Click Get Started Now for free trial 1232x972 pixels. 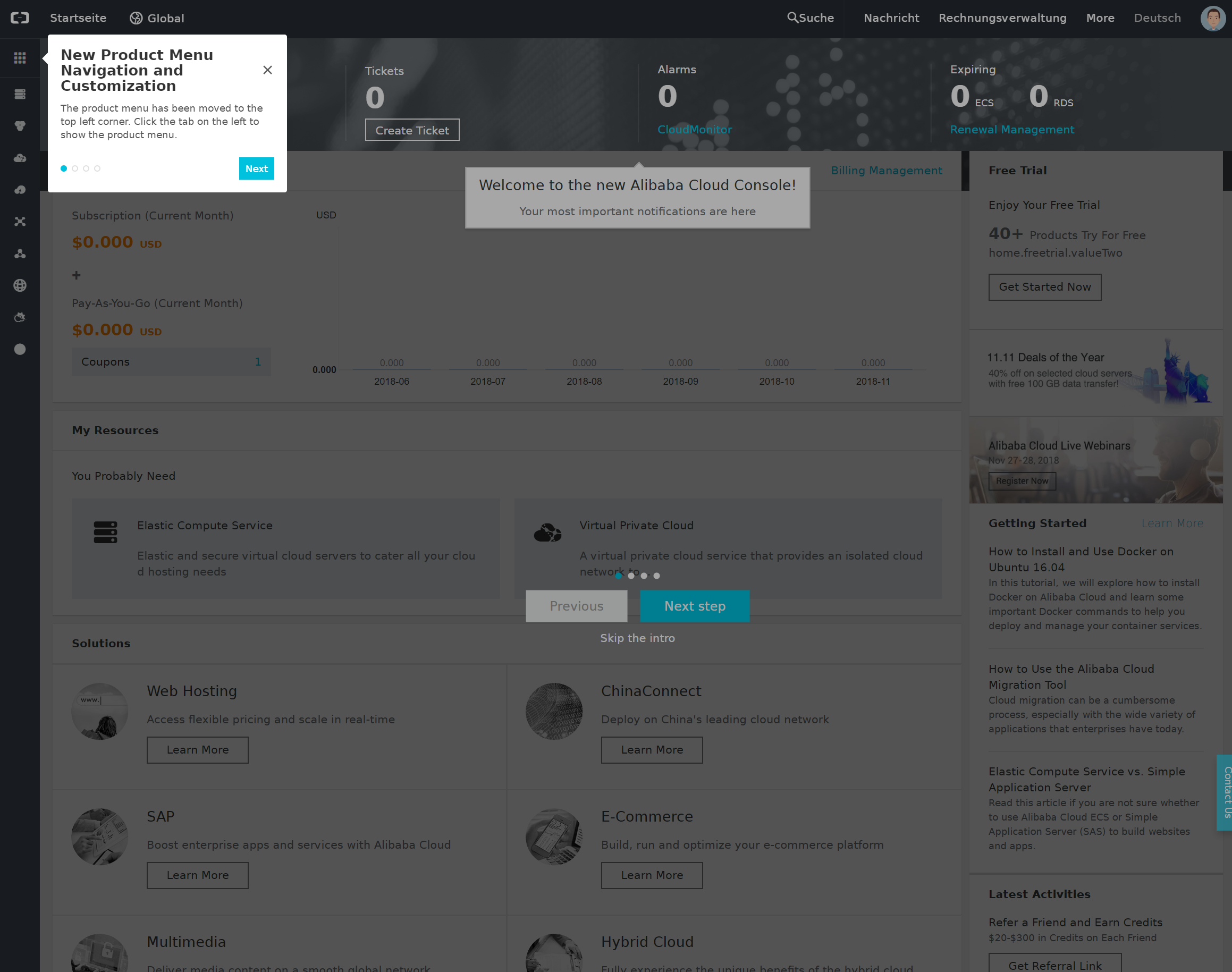coord(1045,287)
